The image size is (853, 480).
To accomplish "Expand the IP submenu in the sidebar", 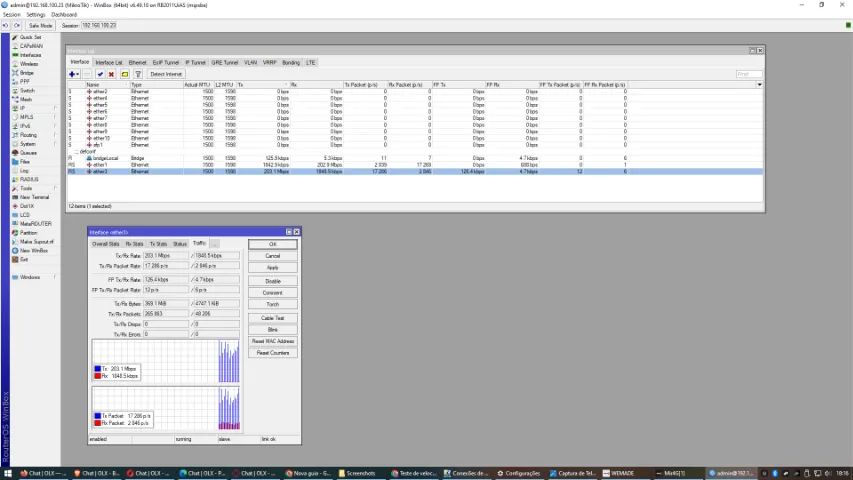I will coord(55,108).
